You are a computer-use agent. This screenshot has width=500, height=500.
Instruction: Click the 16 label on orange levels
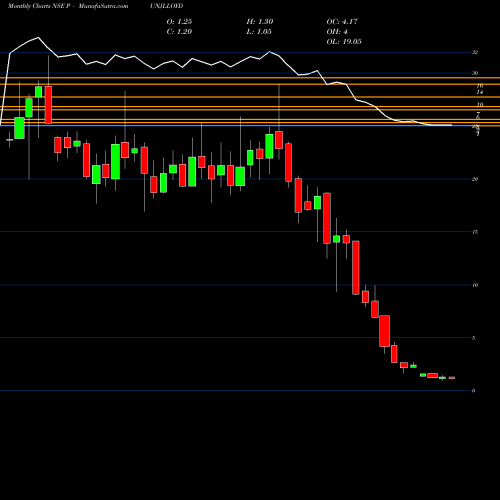click(x=480, y=86)
